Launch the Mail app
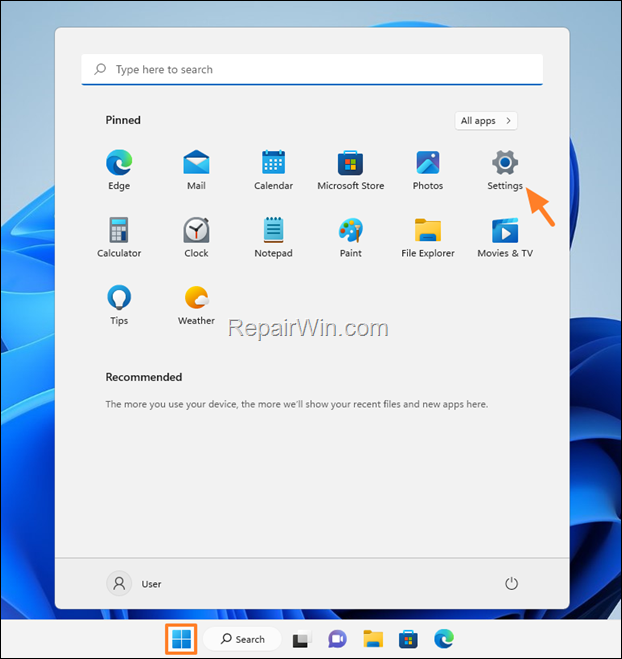Screen dimensions: 622x659 point(196,169)
